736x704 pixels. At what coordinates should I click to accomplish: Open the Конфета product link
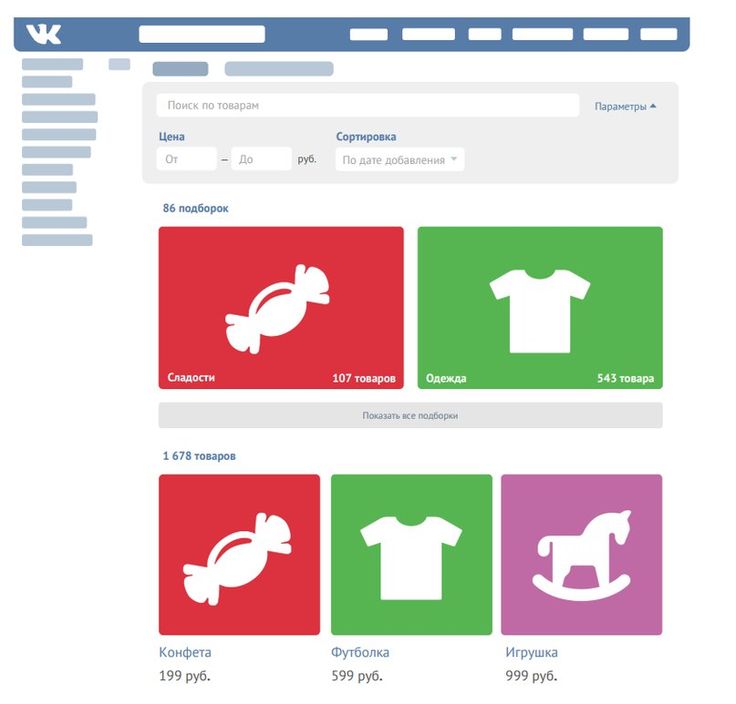tap(185, 652)
